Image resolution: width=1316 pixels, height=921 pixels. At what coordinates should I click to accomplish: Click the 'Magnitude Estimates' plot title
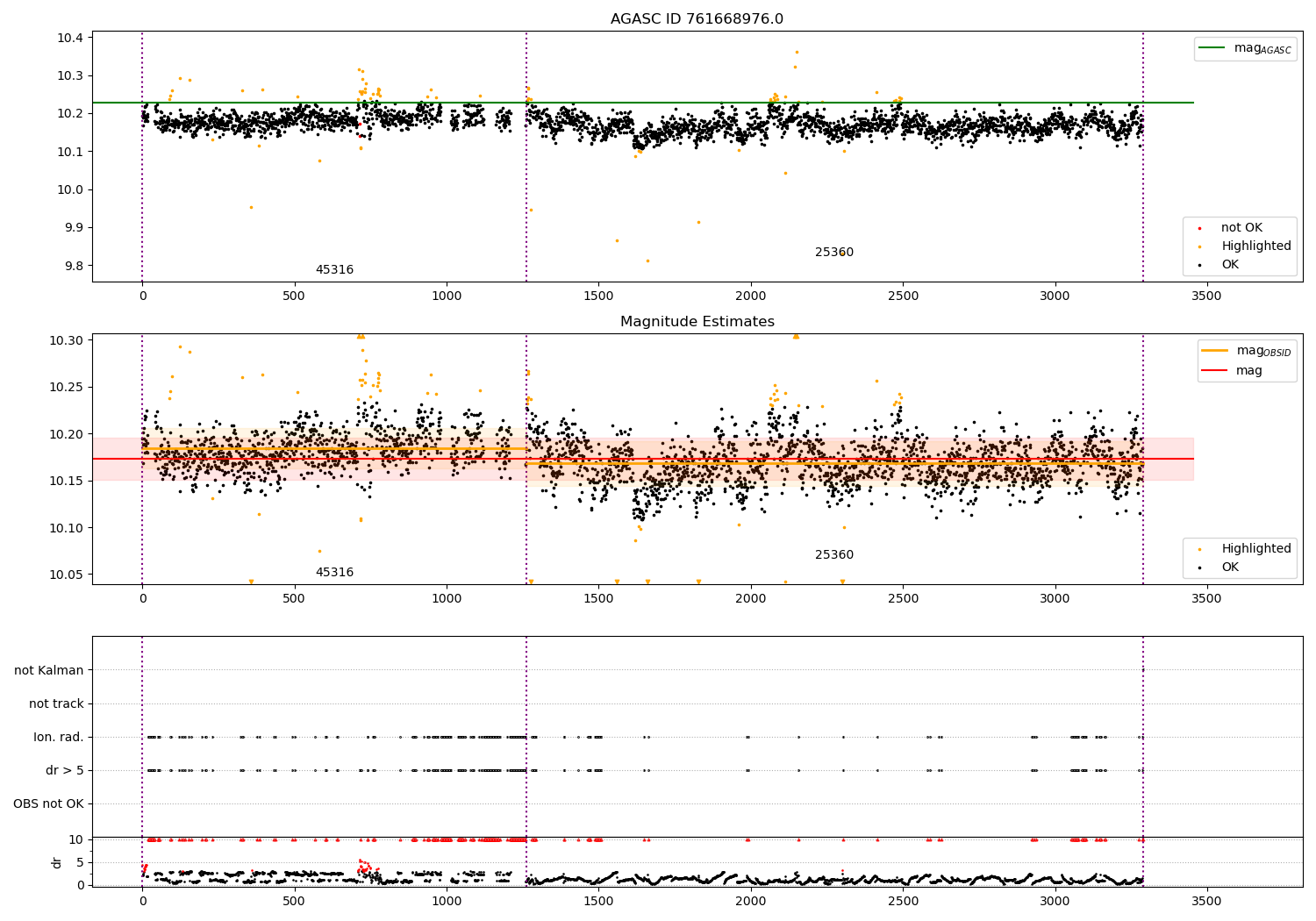point(697,322)
